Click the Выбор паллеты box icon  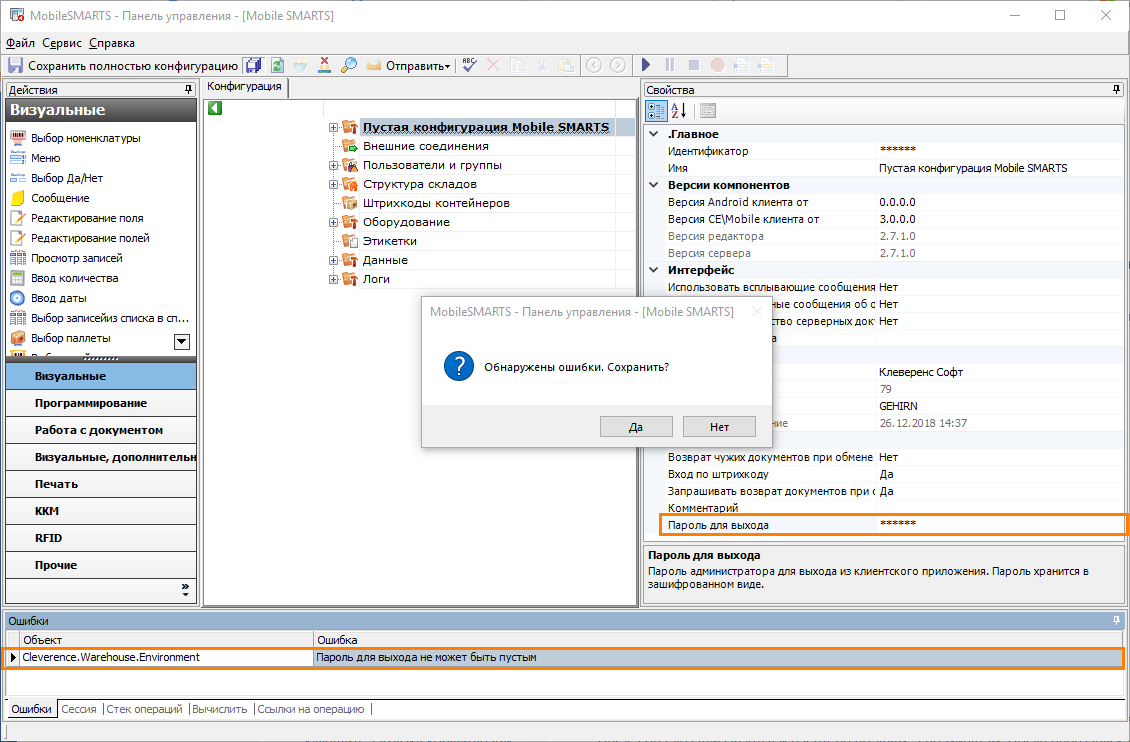[18, 338]
